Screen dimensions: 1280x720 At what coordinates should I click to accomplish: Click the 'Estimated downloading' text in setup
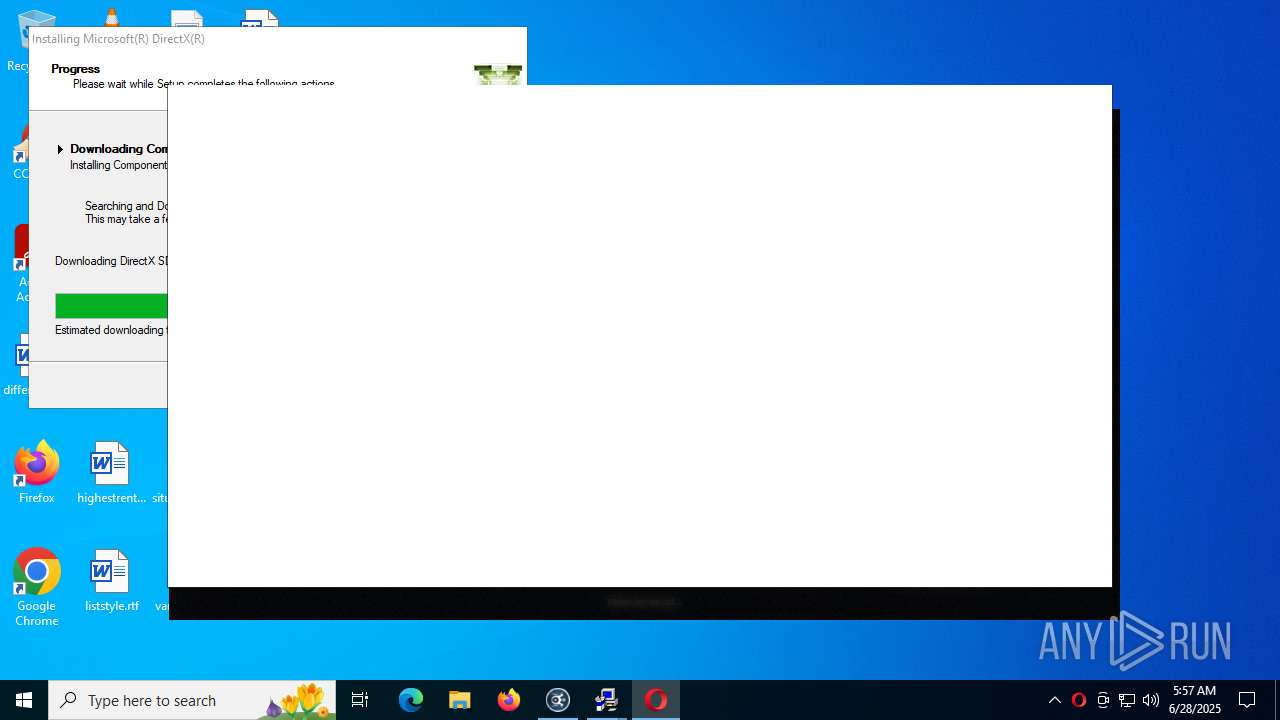(110, 330)
